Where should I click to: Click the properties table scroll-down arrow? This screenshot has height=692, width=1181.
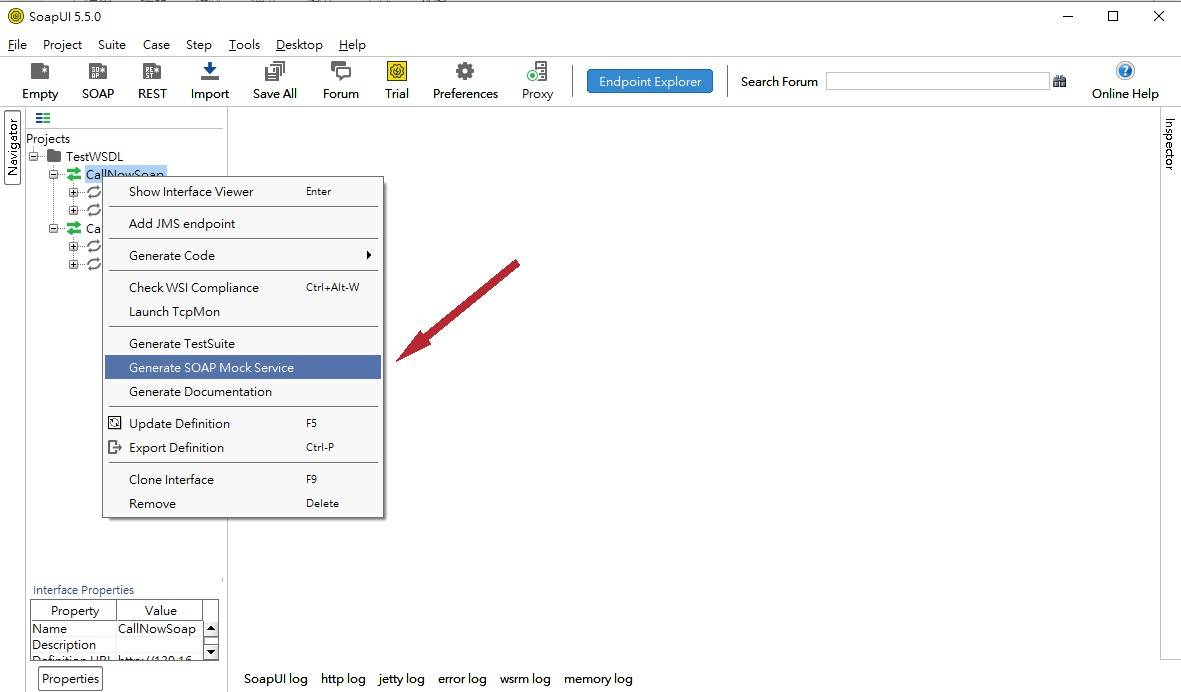(x=211, y=651)
